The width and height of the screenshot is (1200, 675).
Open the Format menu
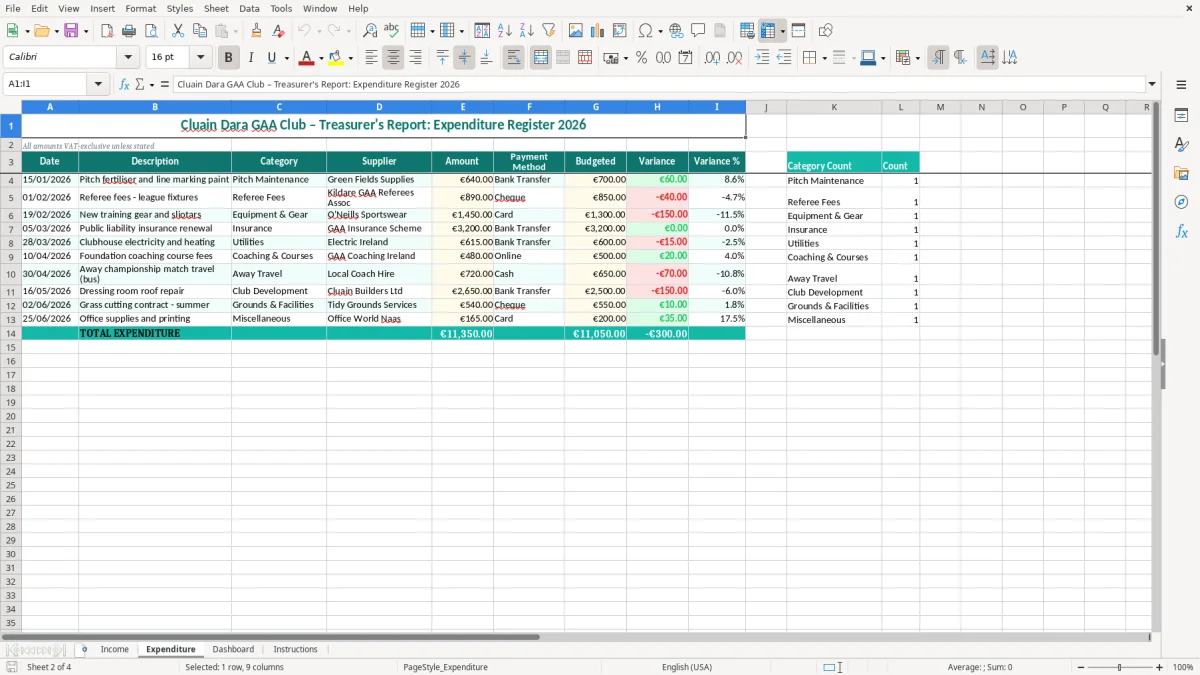coord(140,8)
